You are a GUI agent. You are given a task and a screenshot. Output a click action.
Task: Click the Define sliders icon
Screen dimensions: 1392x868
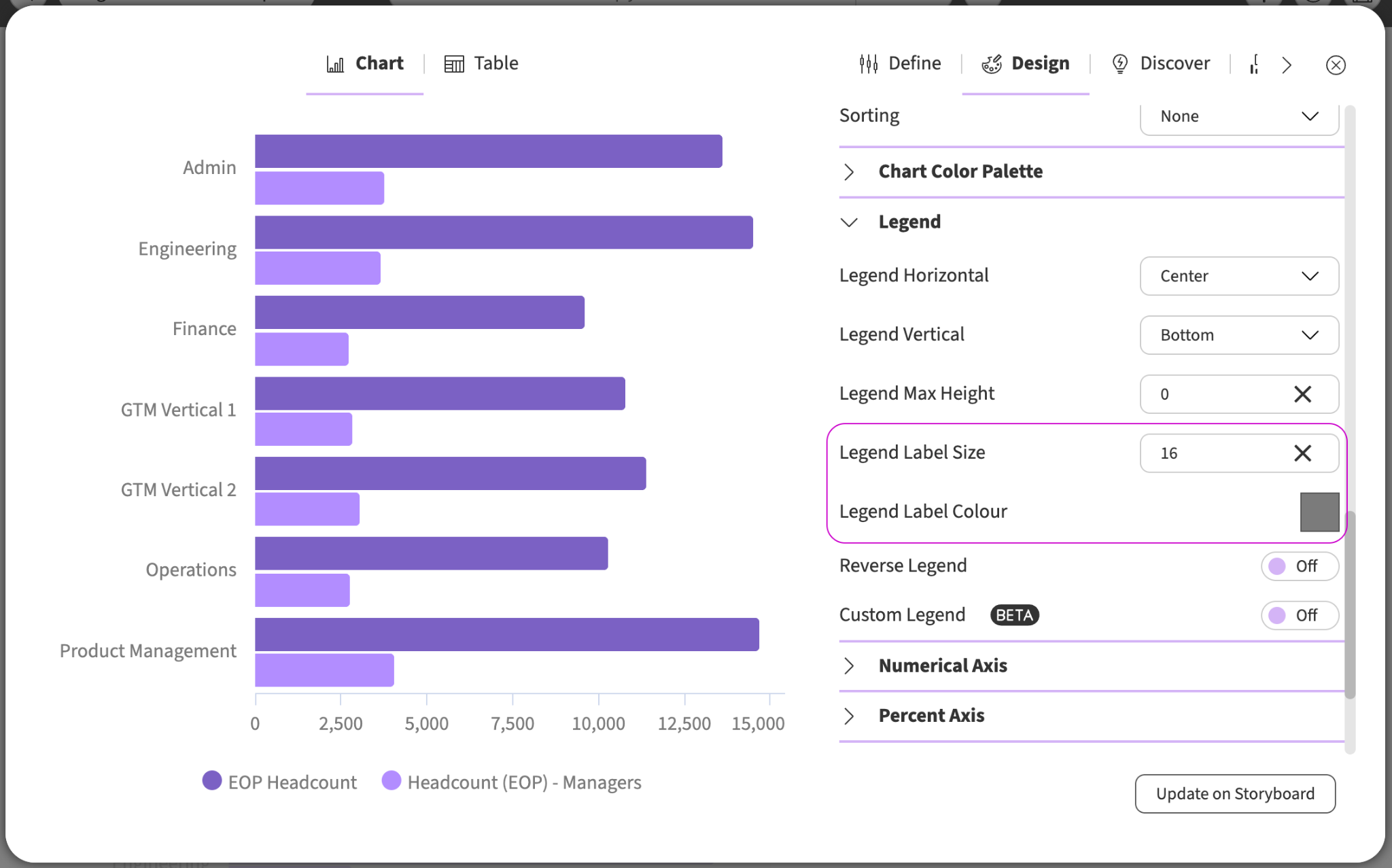tap(869, 64)
